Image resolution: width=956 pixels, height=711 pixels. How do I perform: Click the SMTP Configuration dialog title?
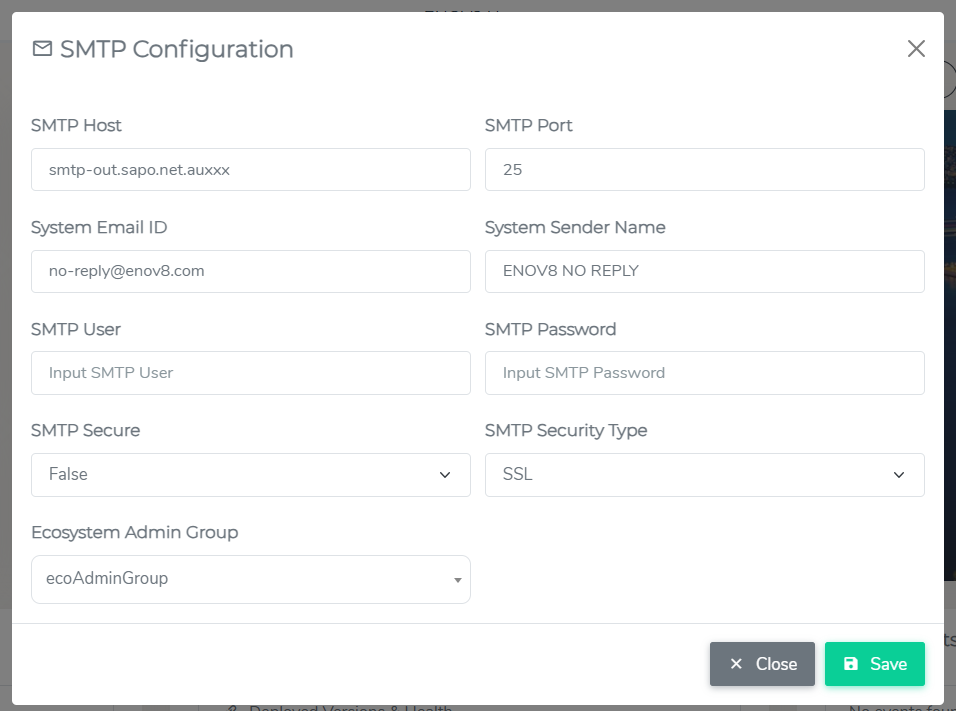click(x=176, y=49)
